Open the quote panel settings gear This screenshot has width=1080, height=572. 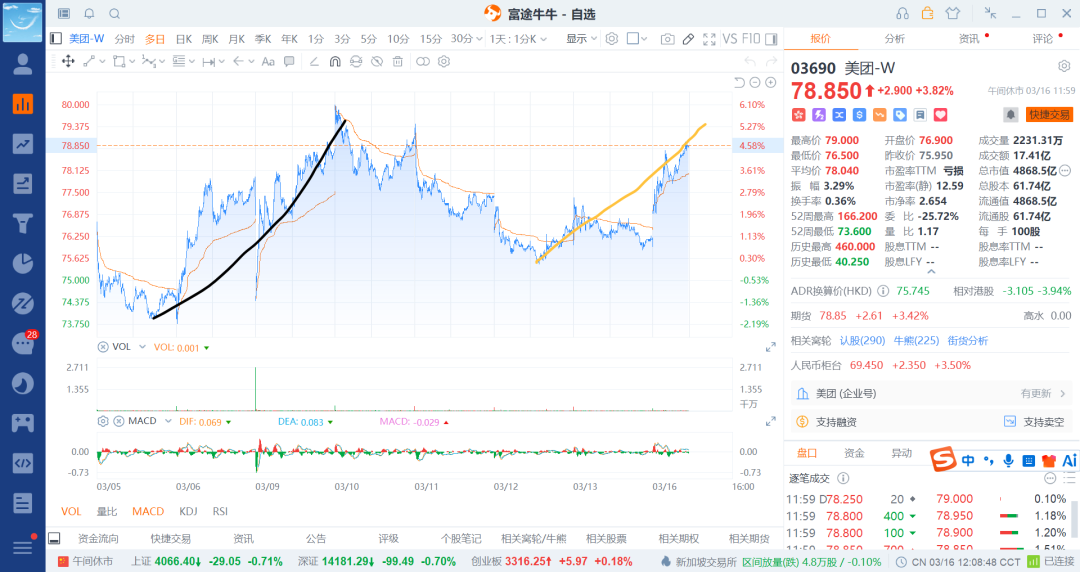pos(1064,66)
